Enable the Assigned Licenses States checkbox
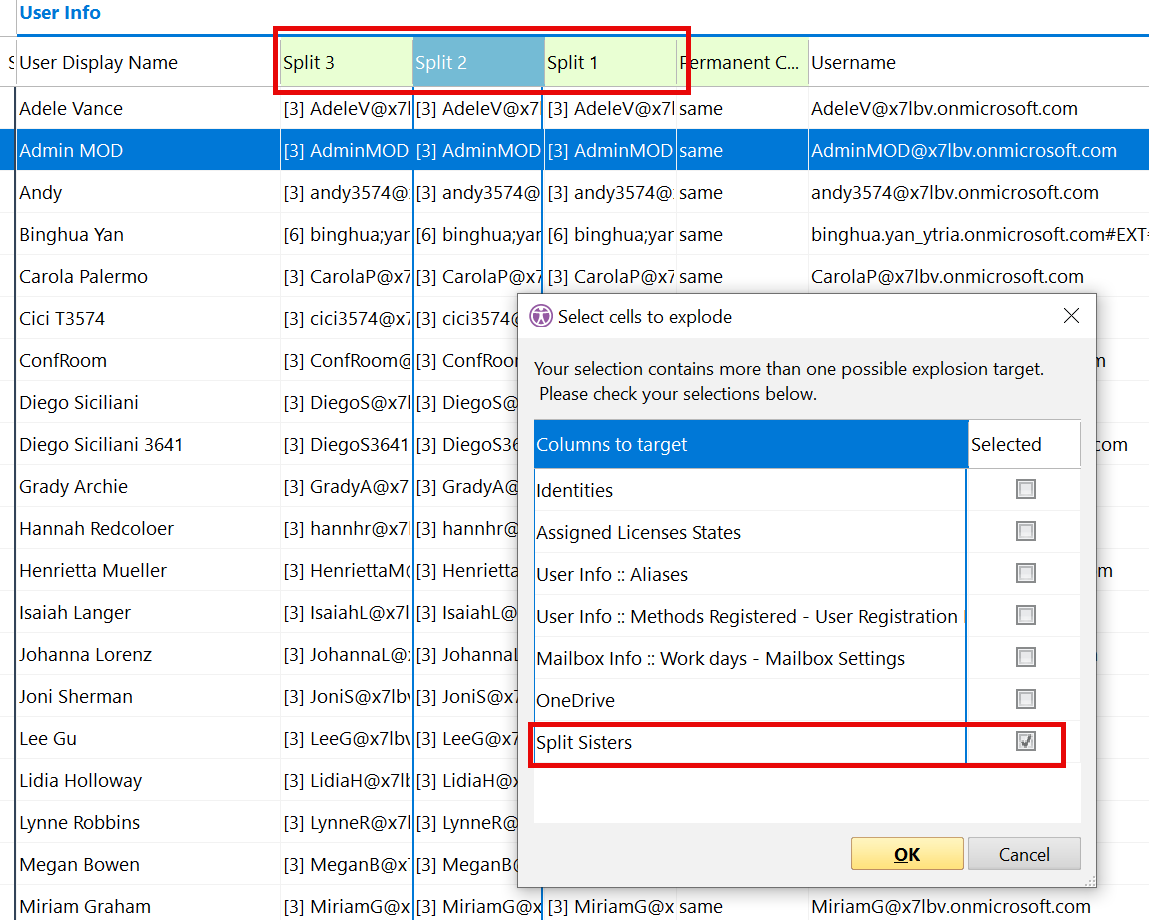 click(x=1025, y=531)
